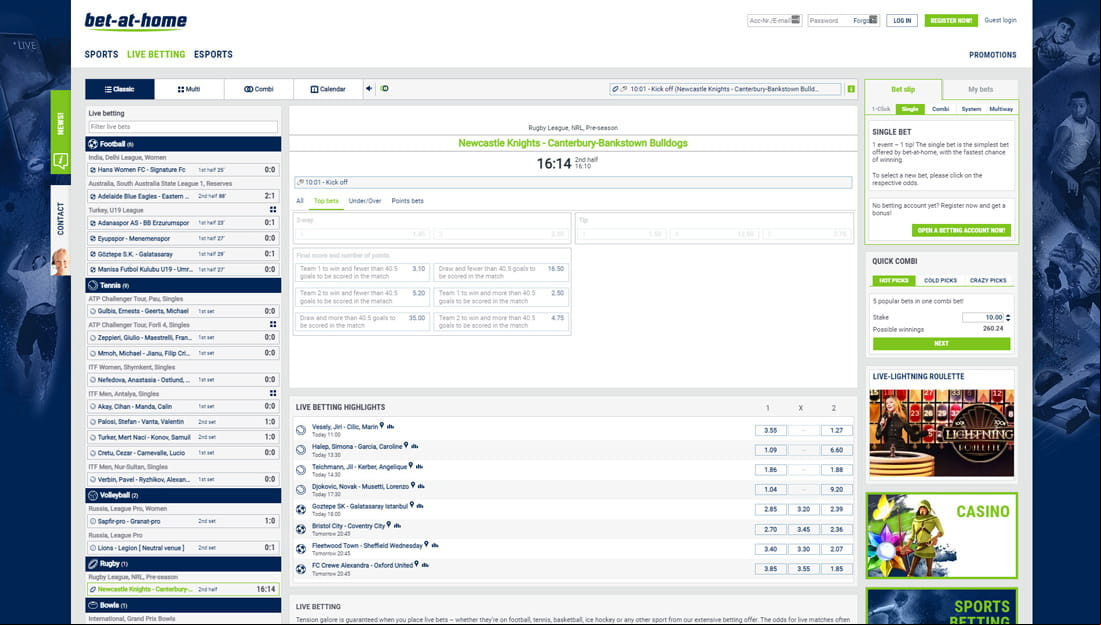
Task: Open the CASINO banner
Action: click(x=941, y=536)
